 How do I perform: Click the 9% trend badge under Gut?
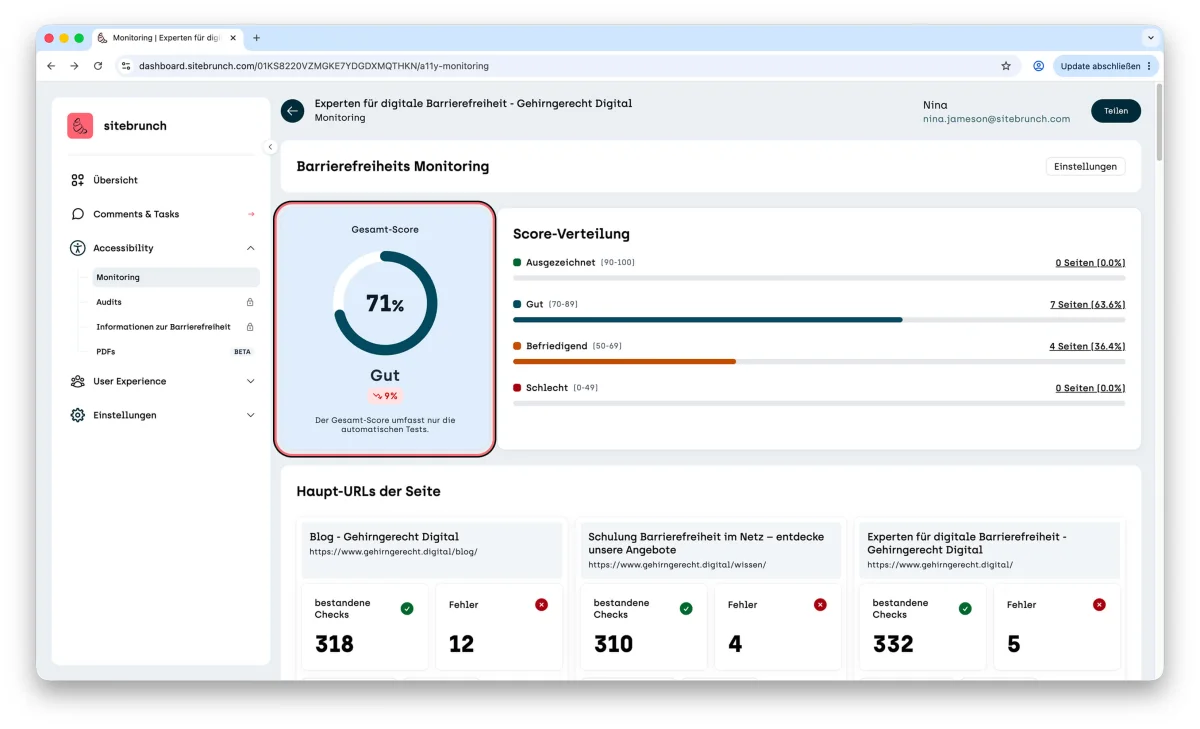click(385, 396)
